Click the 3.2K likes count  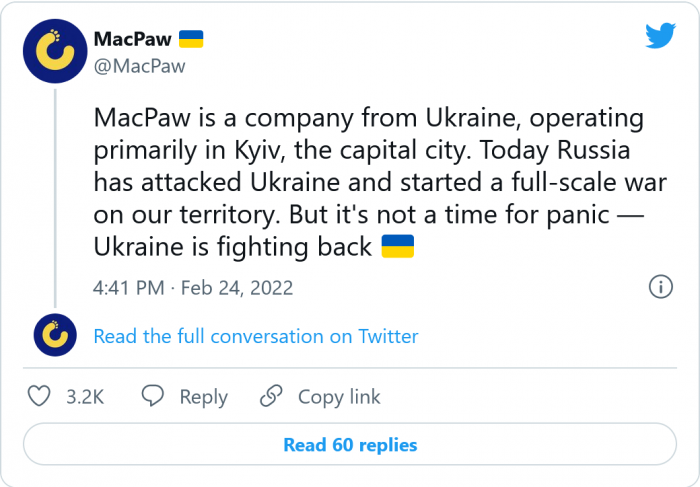(84, 397)
